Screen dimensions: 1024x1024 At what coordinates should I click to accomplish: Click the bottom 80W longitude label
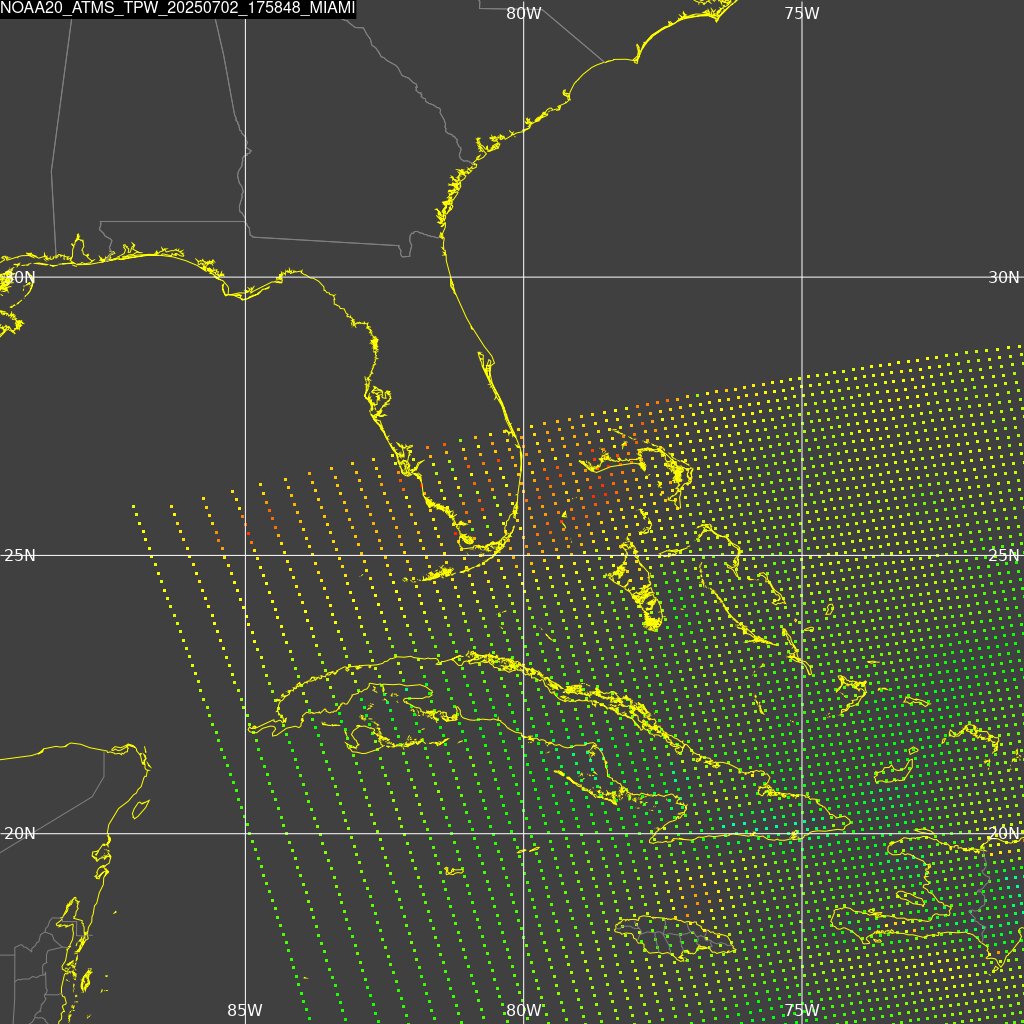point(524,1010)
